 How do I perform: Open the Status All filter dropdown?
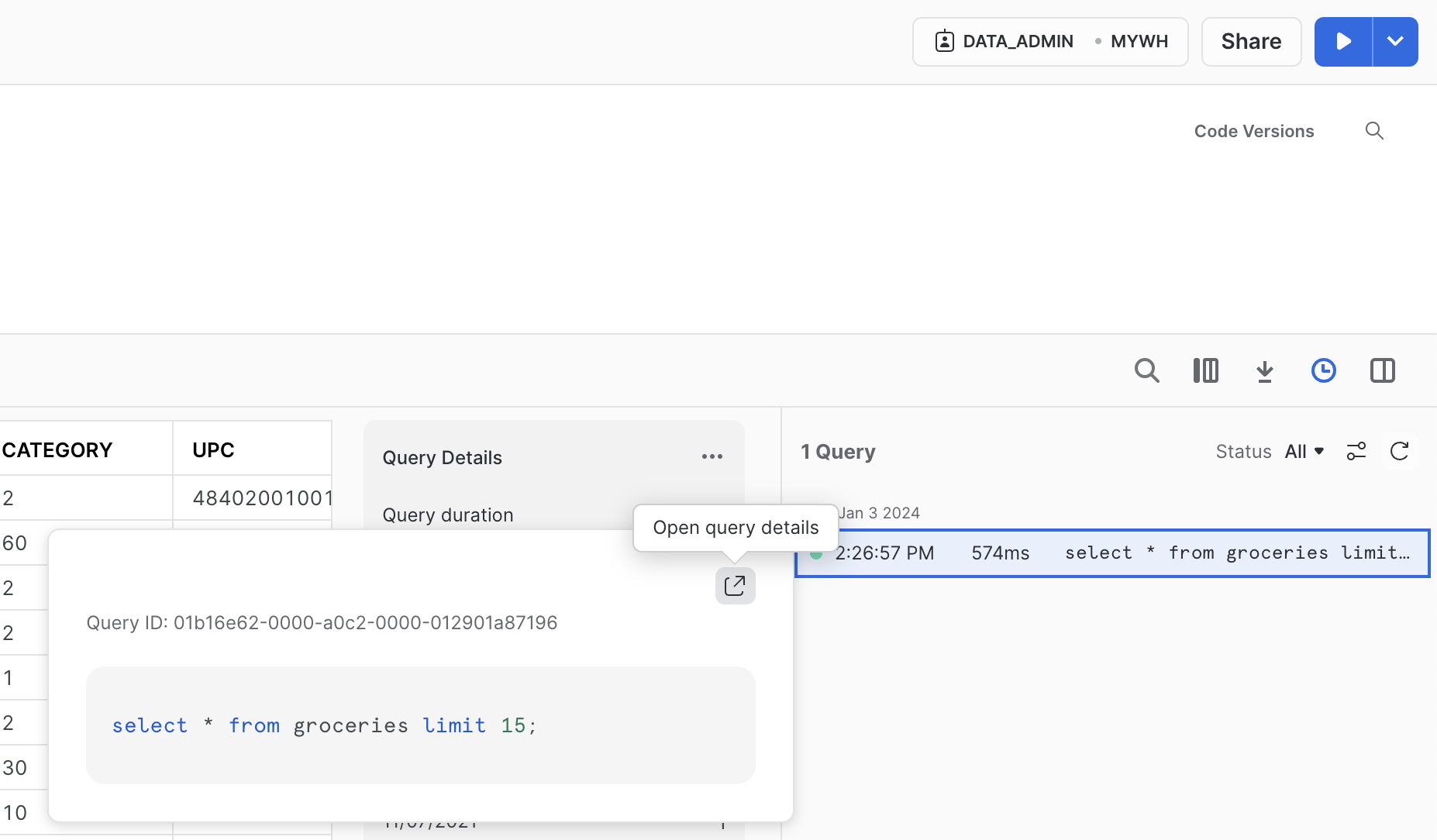click(1303, 451)
